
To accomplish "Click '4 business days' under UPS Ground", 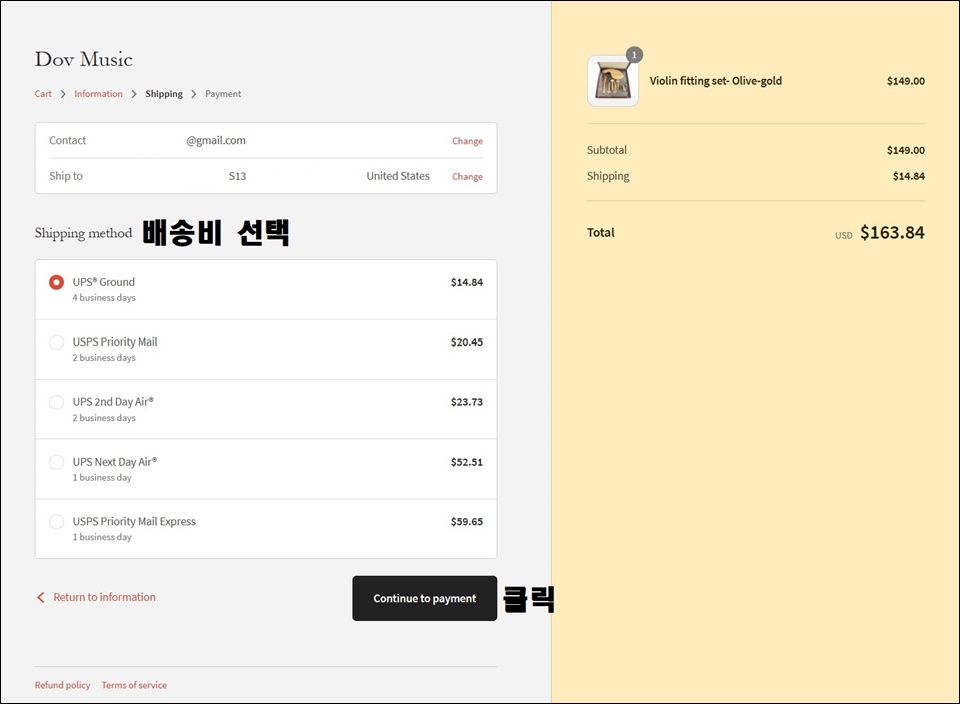I will coord(104,298).
